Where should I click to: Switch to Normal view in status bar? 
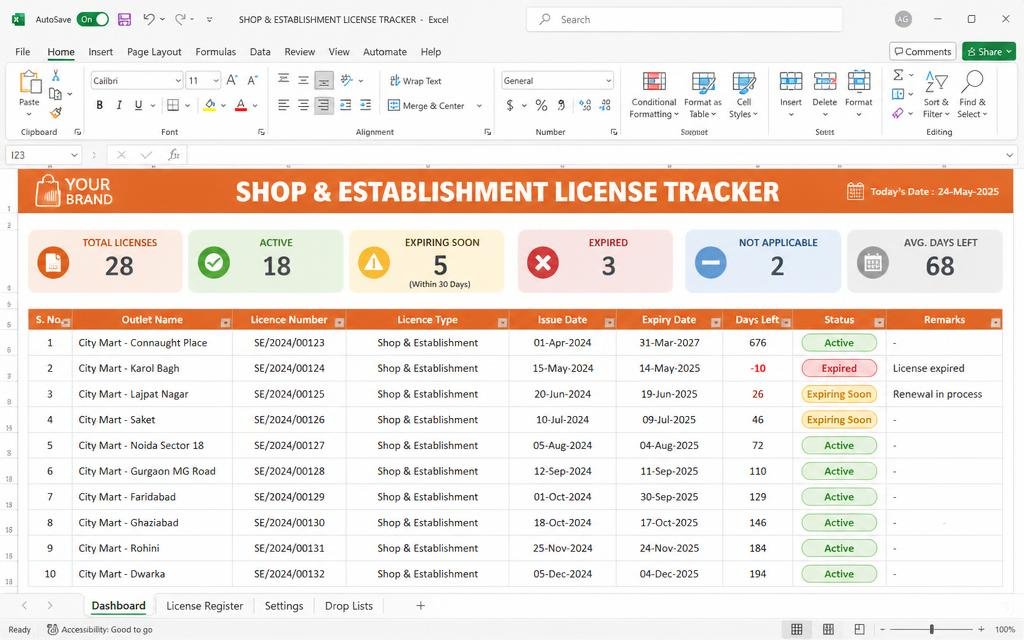(797, 629)
